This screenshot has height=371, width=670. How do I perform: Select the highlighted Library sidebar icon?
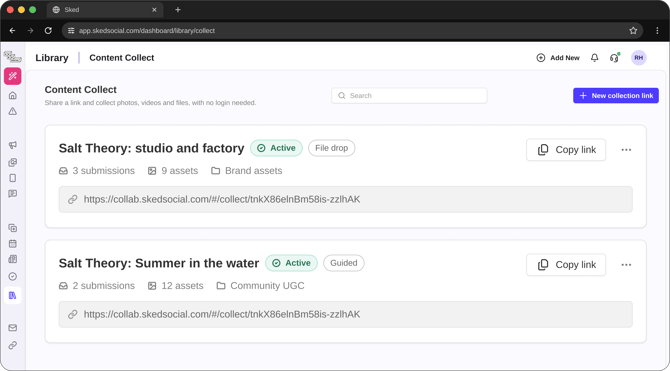[12, 295]
